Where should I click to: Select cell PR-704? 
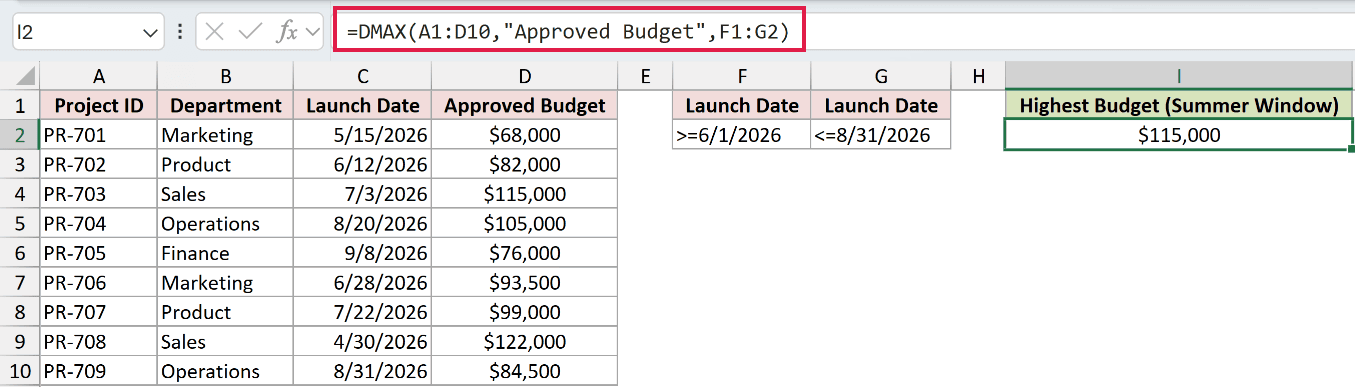pos(98,223)
